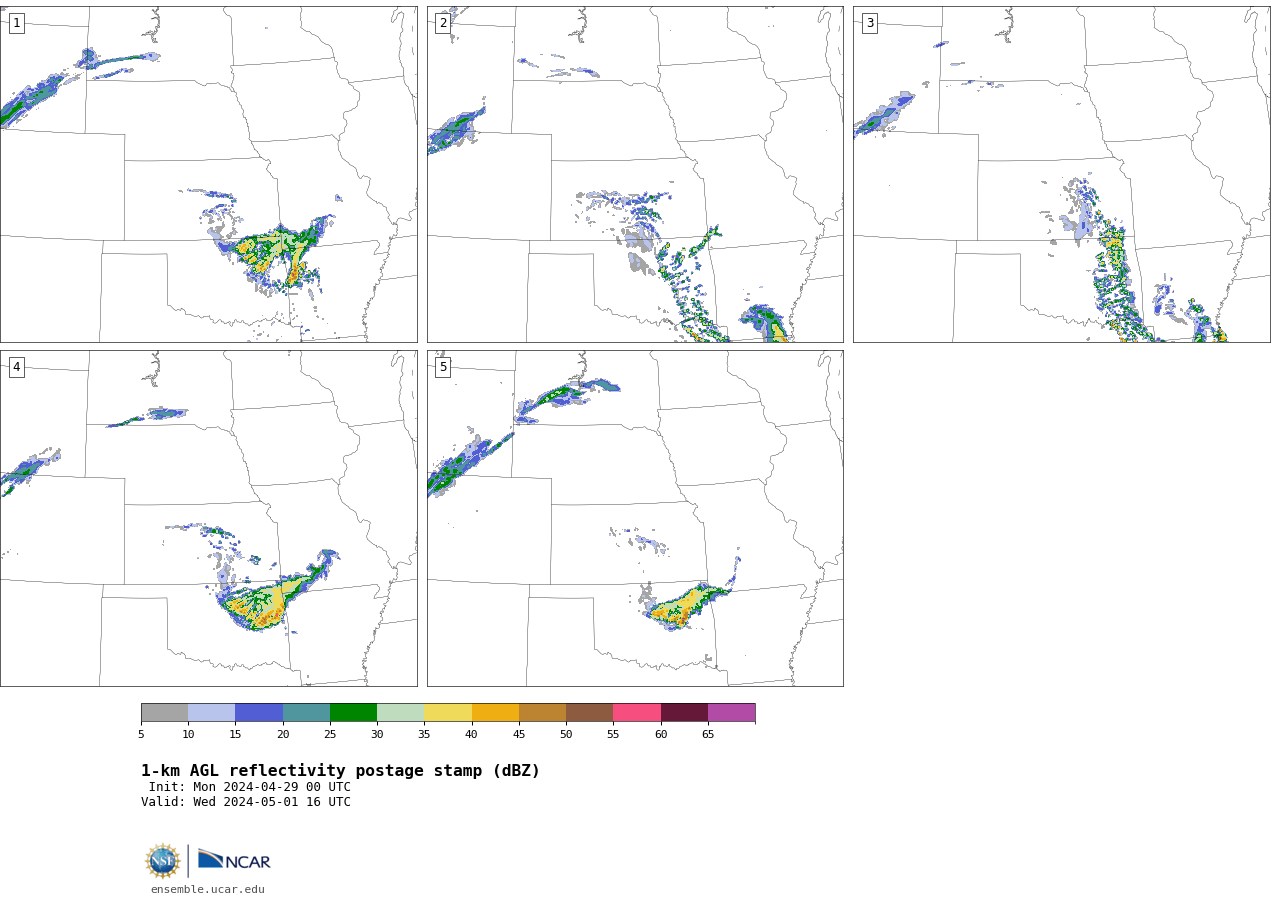Click the panel number label 5

pos(443,367)
